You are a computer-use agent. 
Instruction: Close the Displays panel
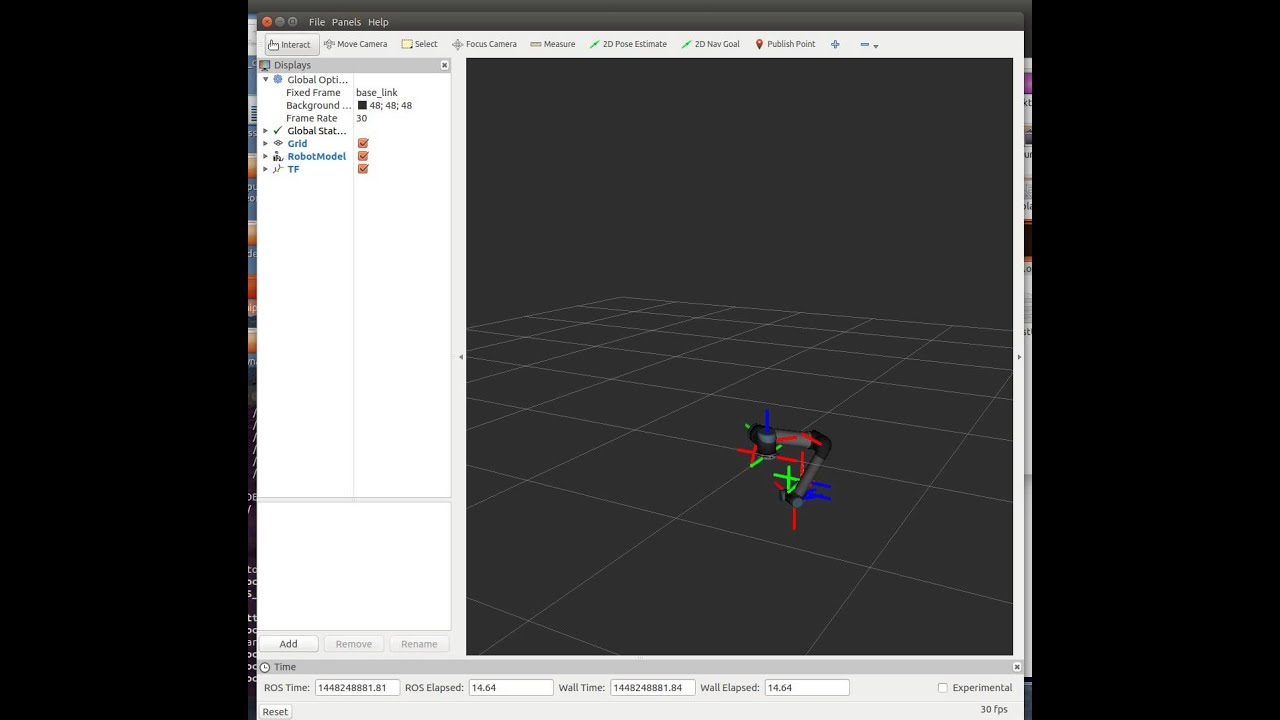(x=445, y=65)
